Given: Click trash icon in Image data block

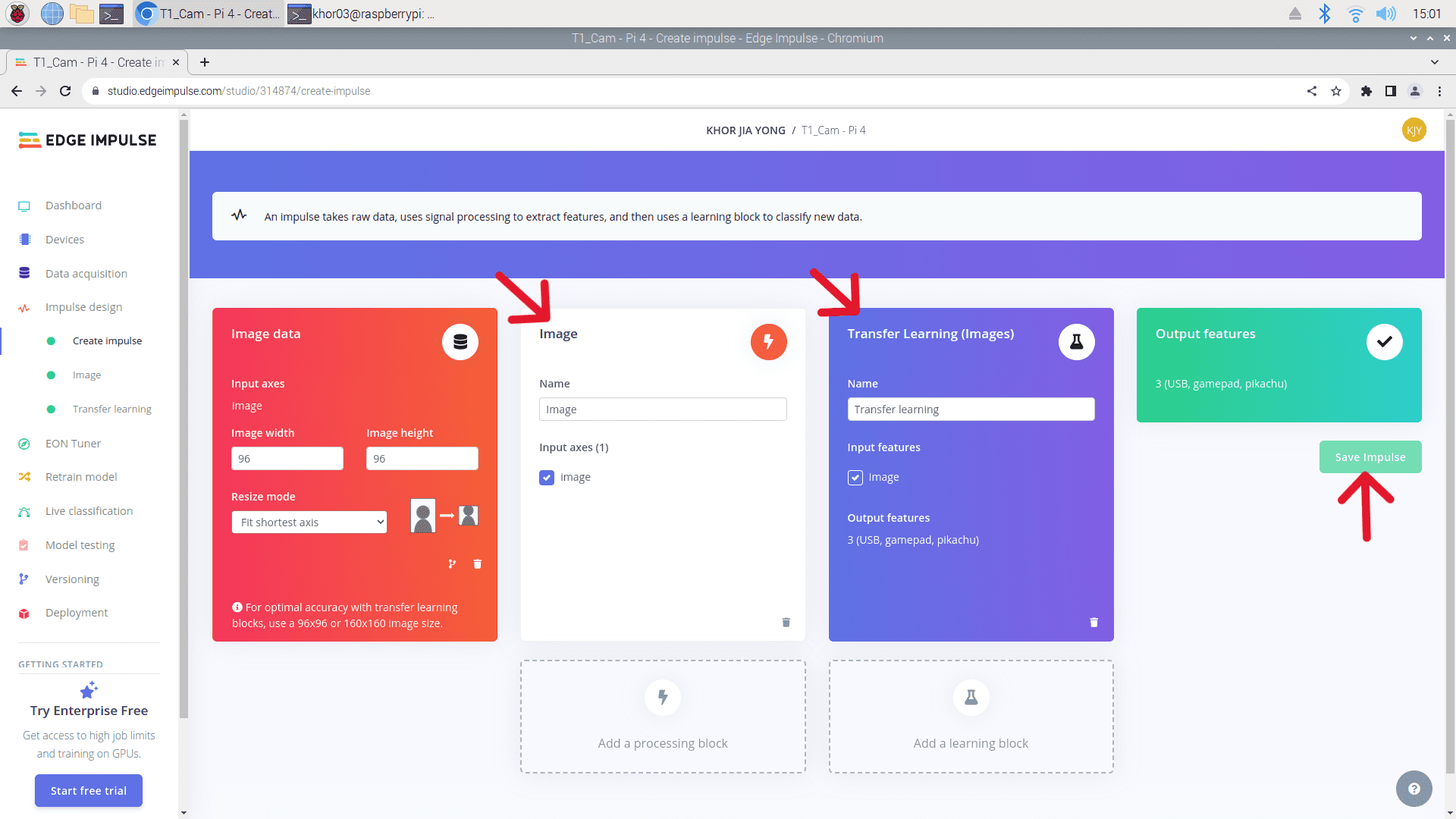Looking at the screenshot, I should 477,564.
